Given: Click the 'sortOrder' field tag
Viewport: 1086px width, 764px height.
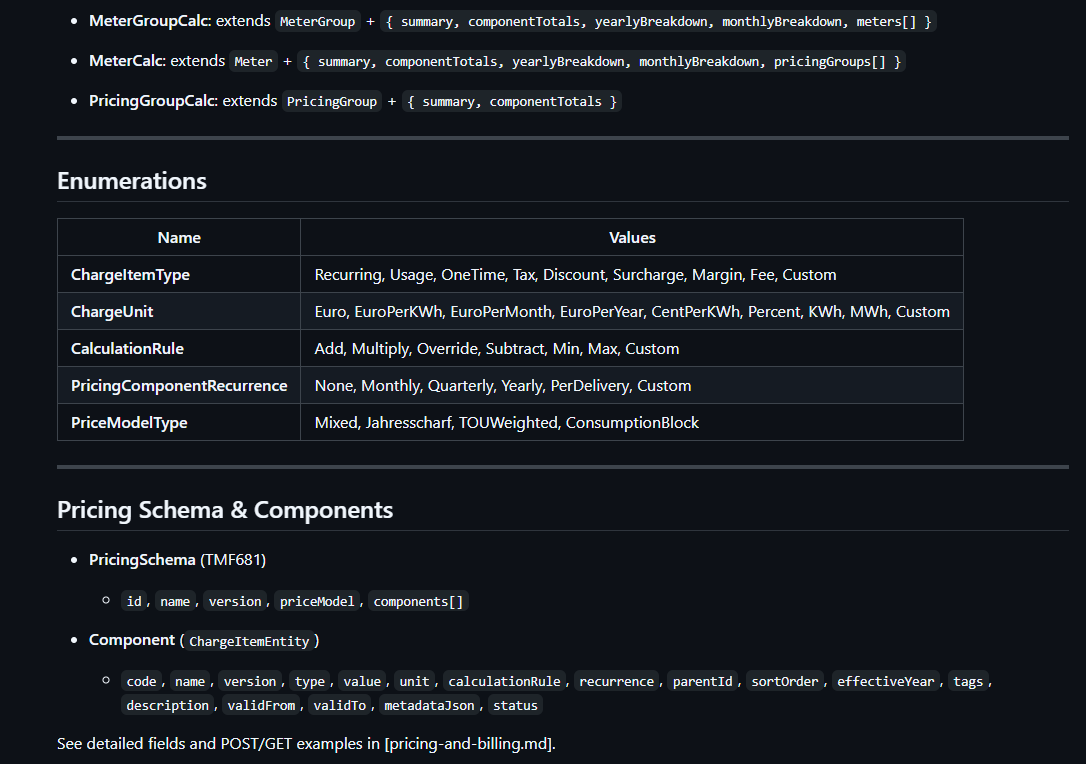Looking at the screenshot, I should (x=785, y=682).
